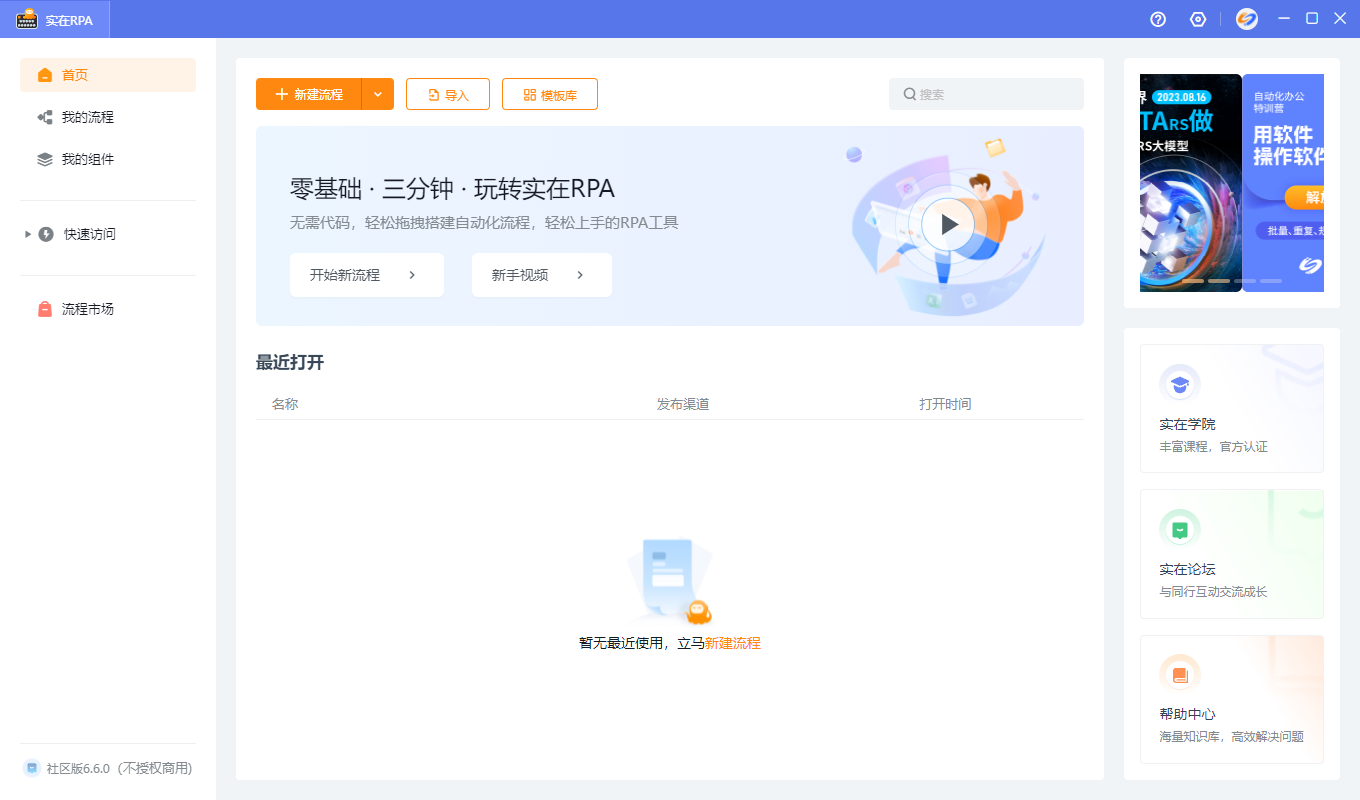Open the 模板库 button
This screenshot has width=1360, height=800.
(550, 94)
